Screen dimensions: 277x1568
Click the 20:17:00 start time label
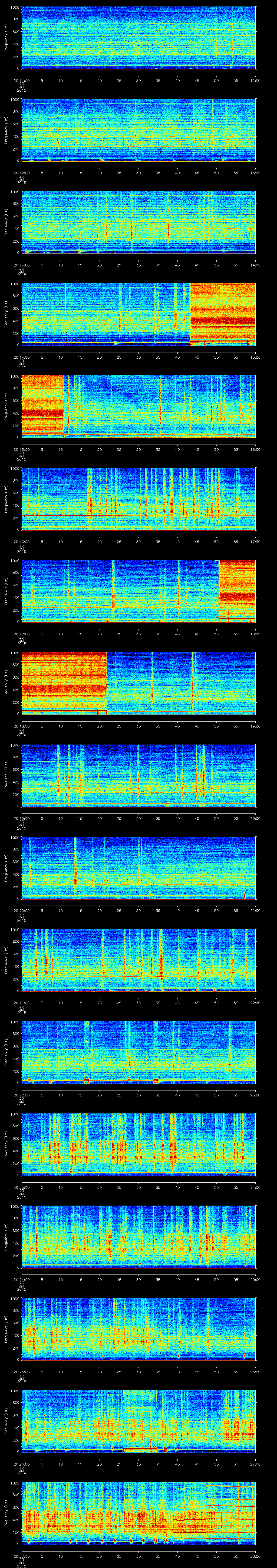click(21, 634)
